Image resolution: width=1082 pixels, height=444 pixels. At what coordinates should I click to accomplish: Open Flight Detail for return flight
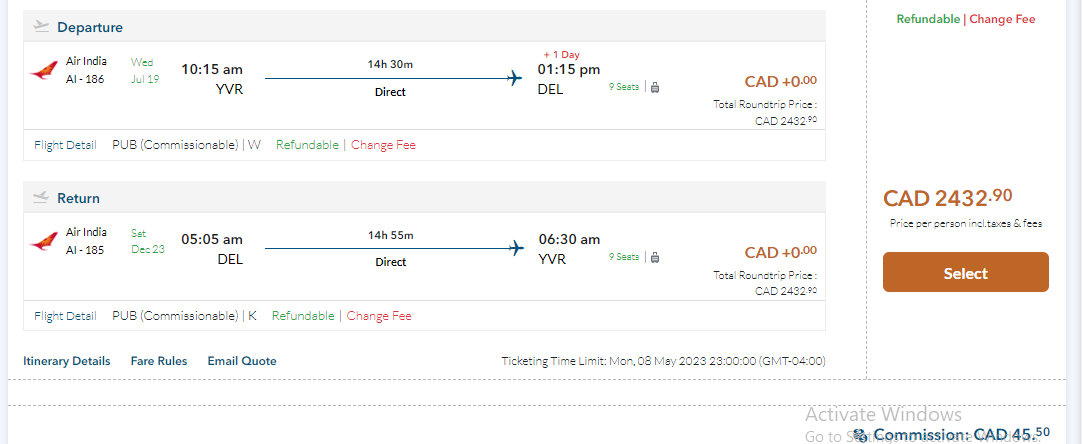click(65, 316)
